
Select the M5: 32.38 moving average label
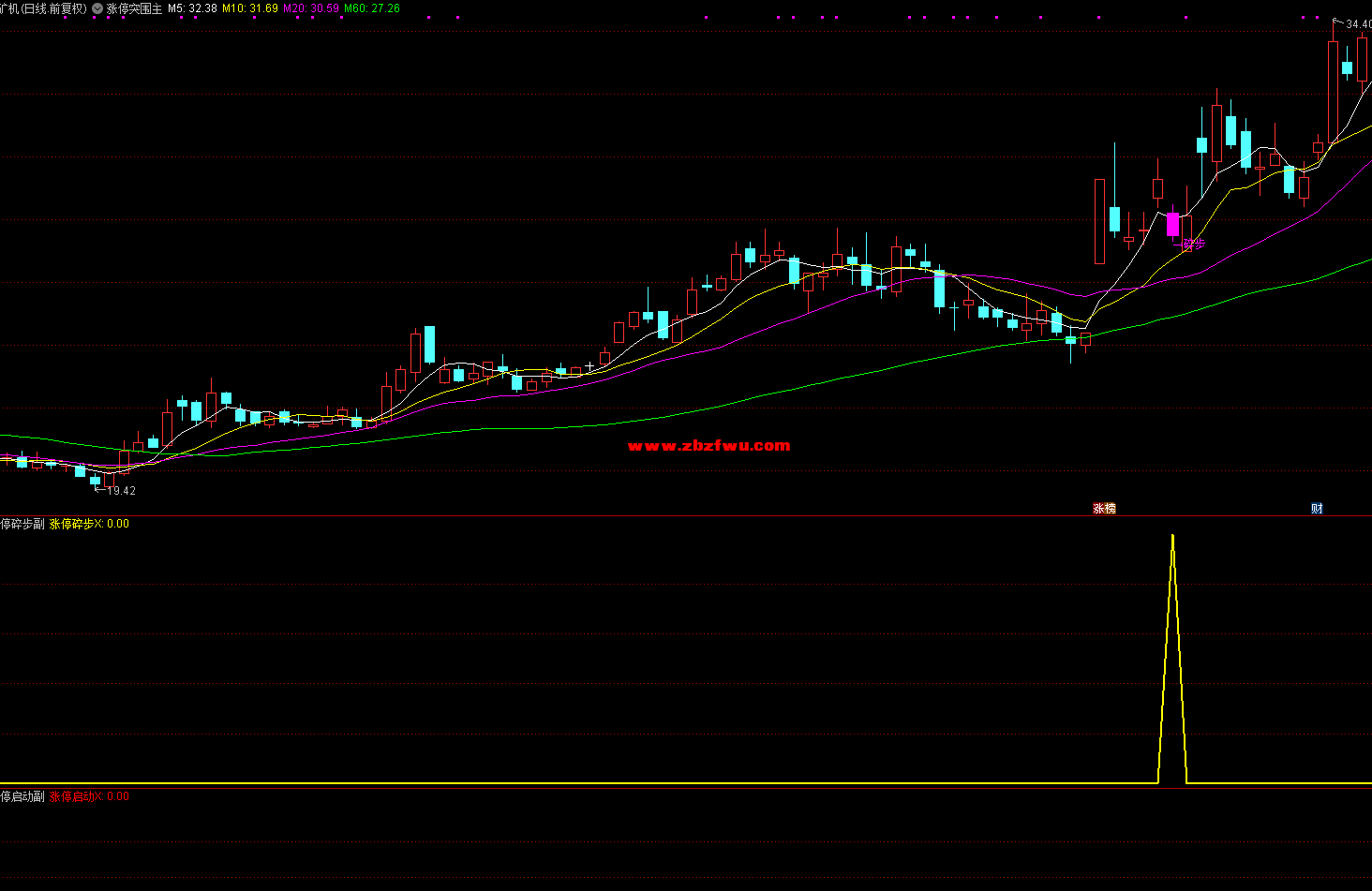[x=192, y=8]
